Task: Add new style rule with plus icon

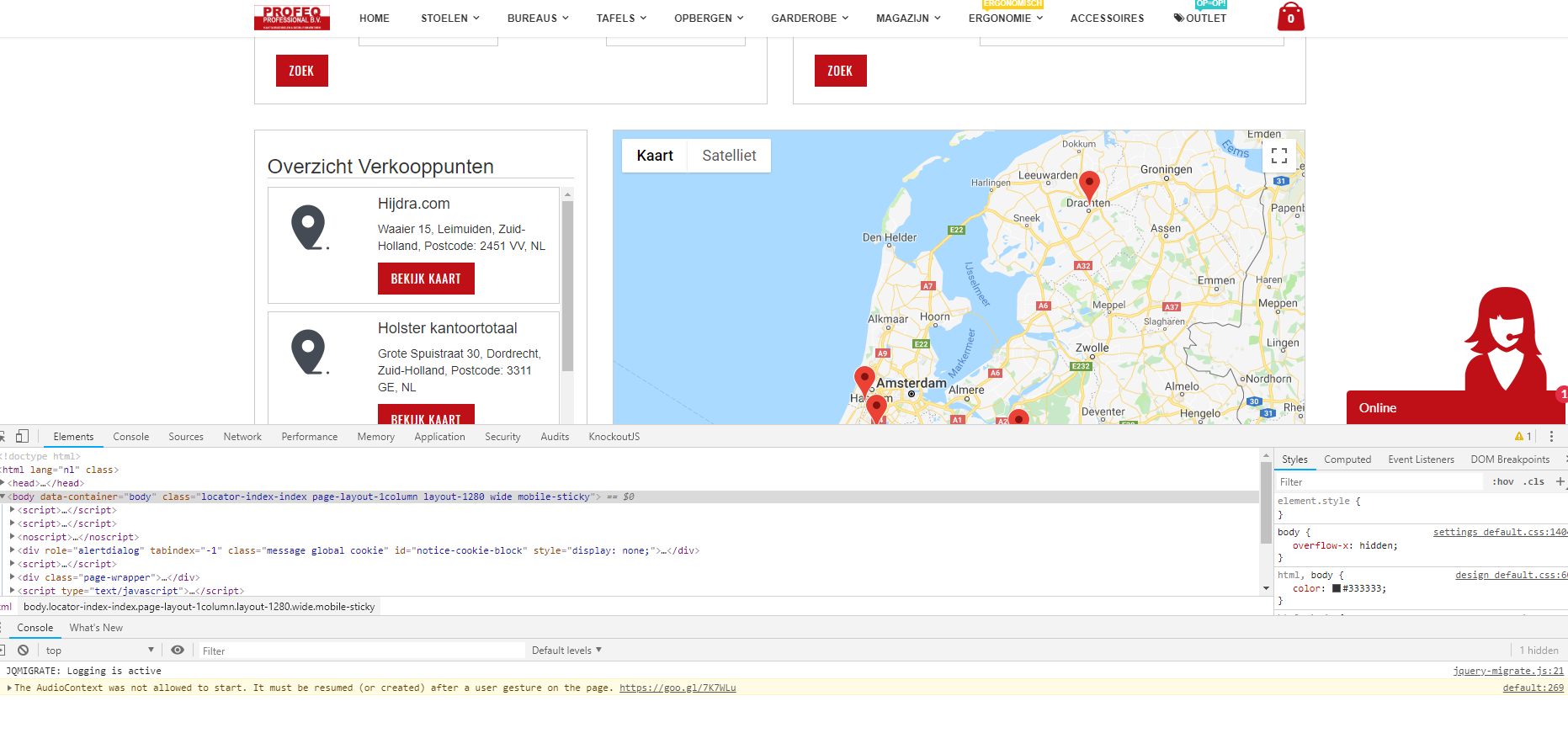Action: [1560, 482]
